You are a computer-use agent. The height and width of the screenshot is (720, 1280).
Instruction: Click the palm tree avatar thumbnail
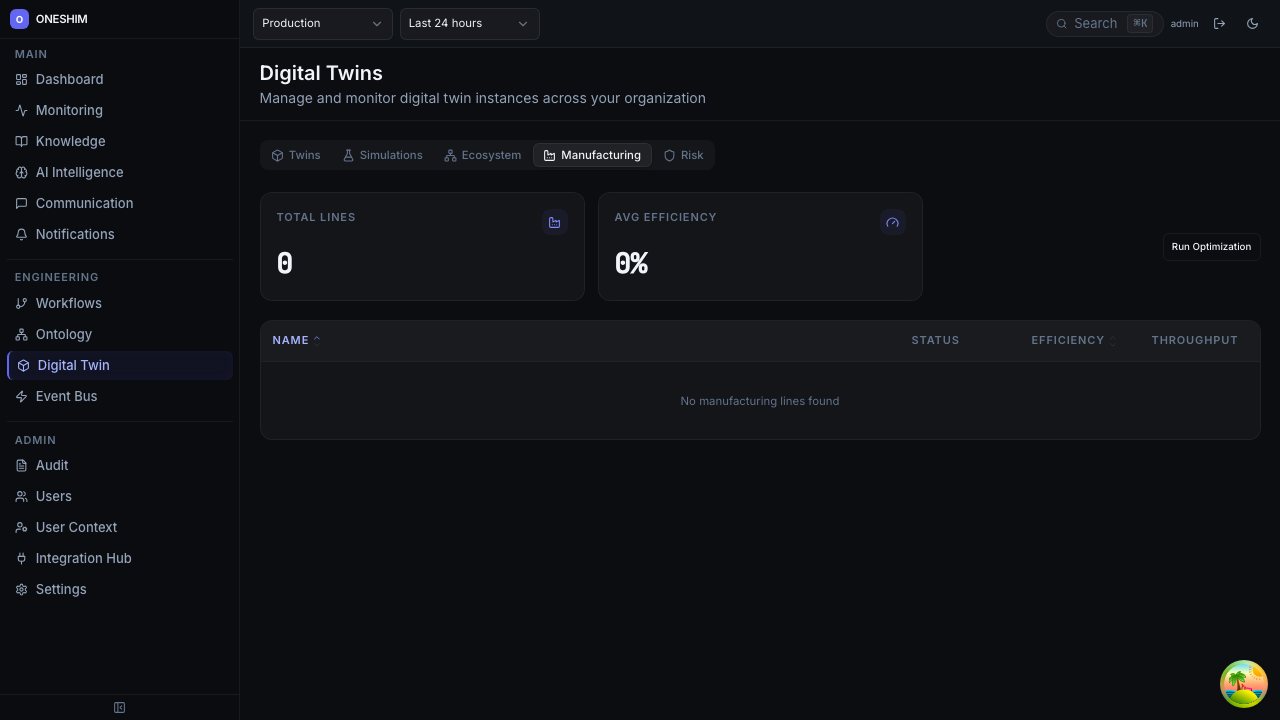(1243, 684)
